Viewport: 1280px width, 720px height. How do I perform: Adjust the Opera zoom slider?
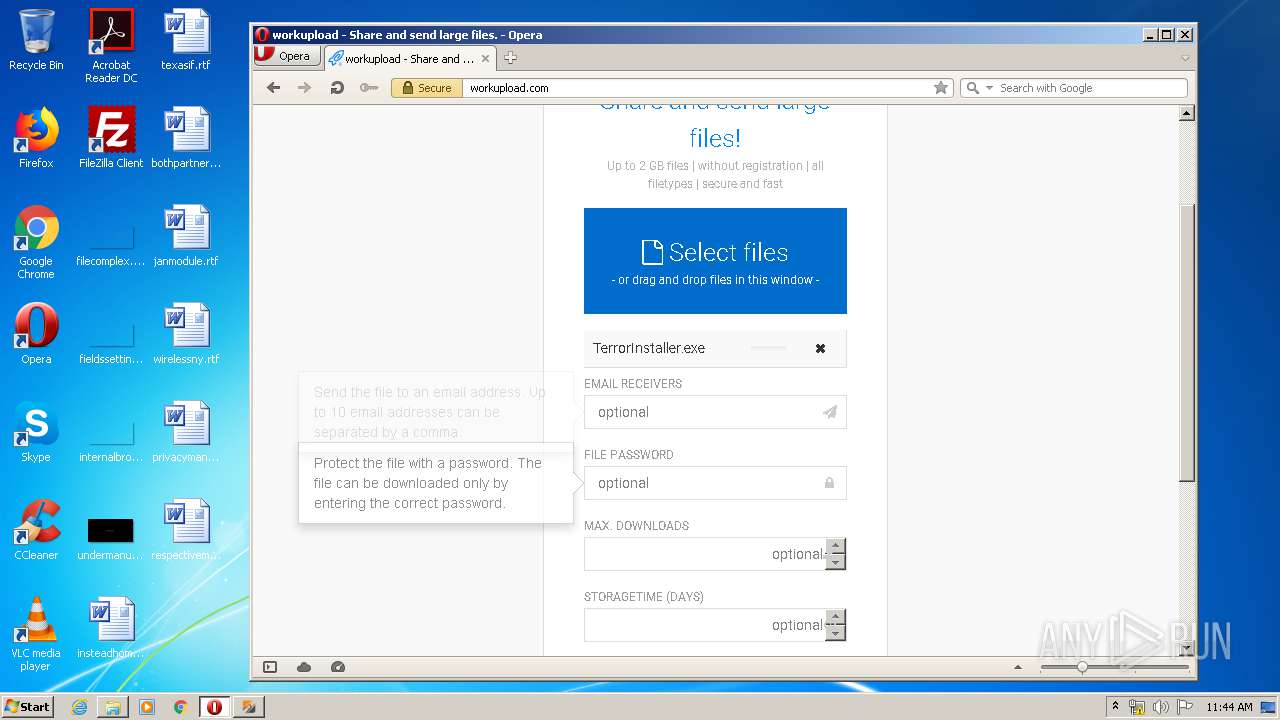click(1082, 667)
